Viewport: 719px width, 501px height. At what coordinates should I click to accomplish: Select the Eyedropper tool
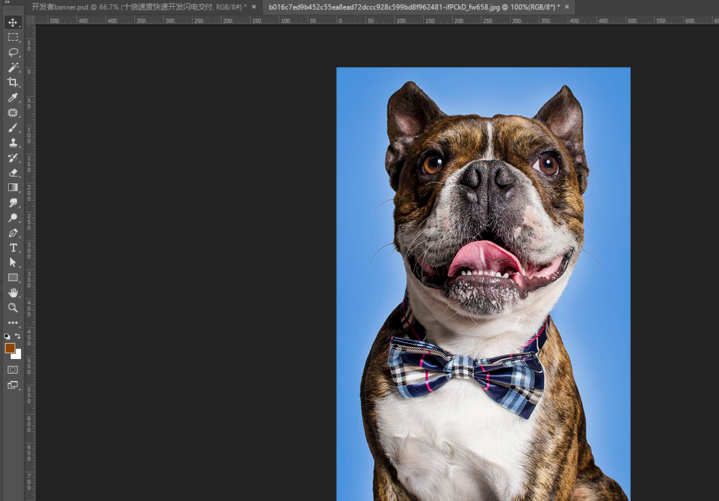(13, 97)
